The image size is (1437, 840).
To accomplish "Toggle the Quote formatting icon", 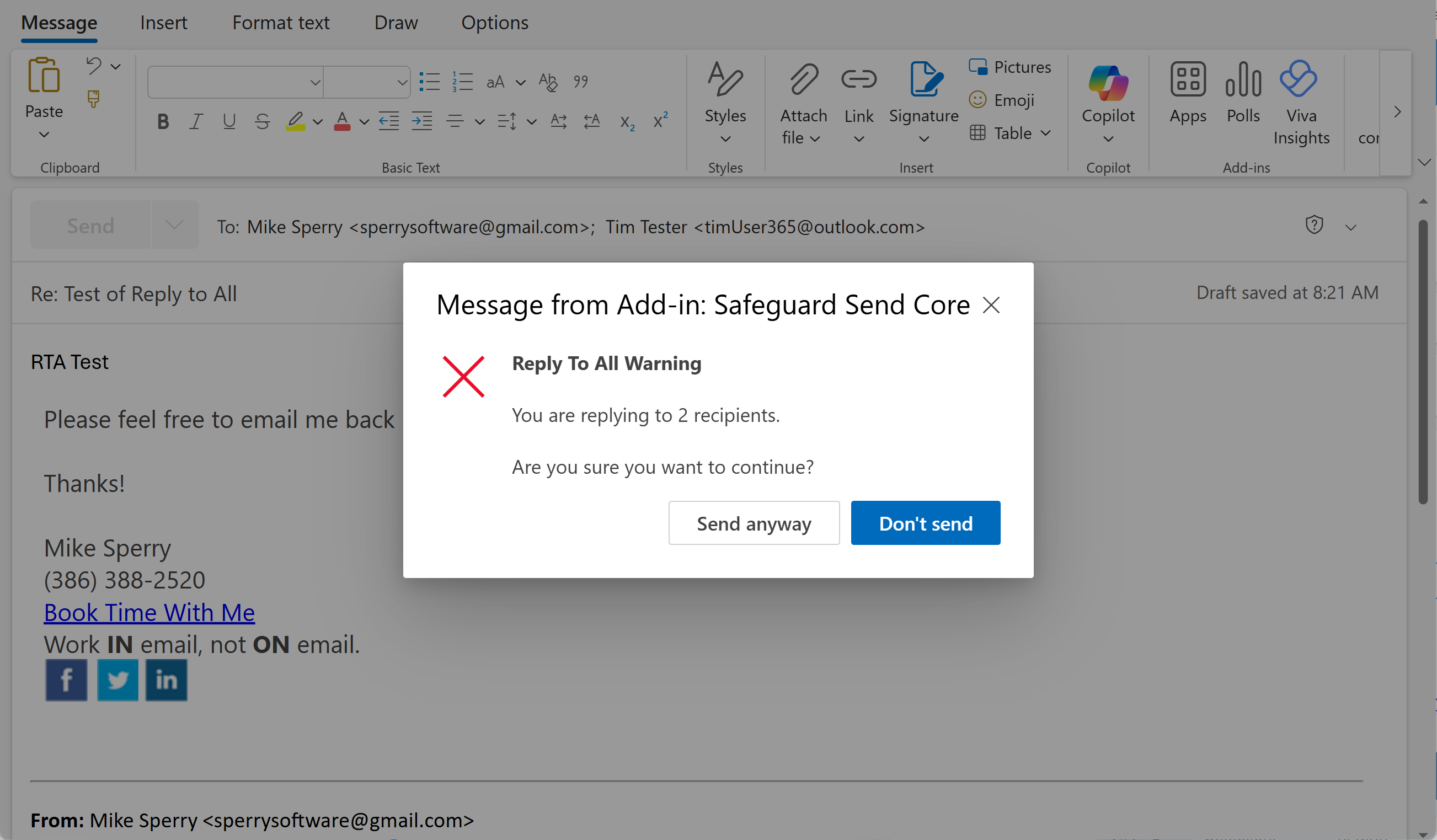I will [580, 82].
